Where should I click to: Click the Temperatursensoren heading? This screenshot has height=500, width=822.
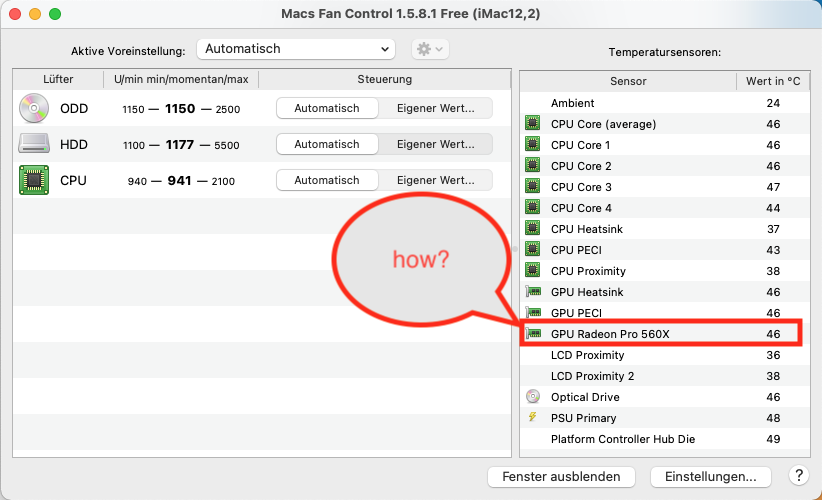pos(665,52)
